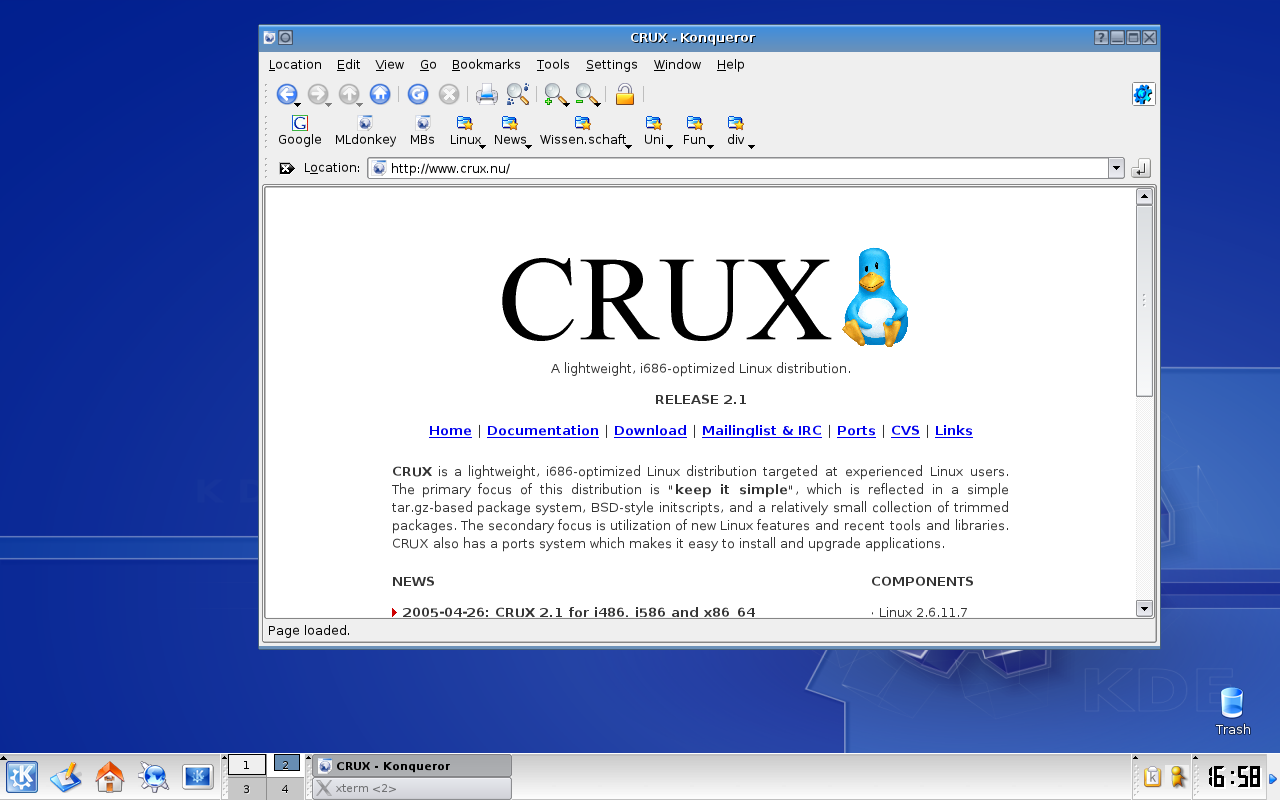Viewport: 1280px width, 800px height.
Task: Click the Go button beside location bar
Action: pyautogui.click(x=1141, y=168)
